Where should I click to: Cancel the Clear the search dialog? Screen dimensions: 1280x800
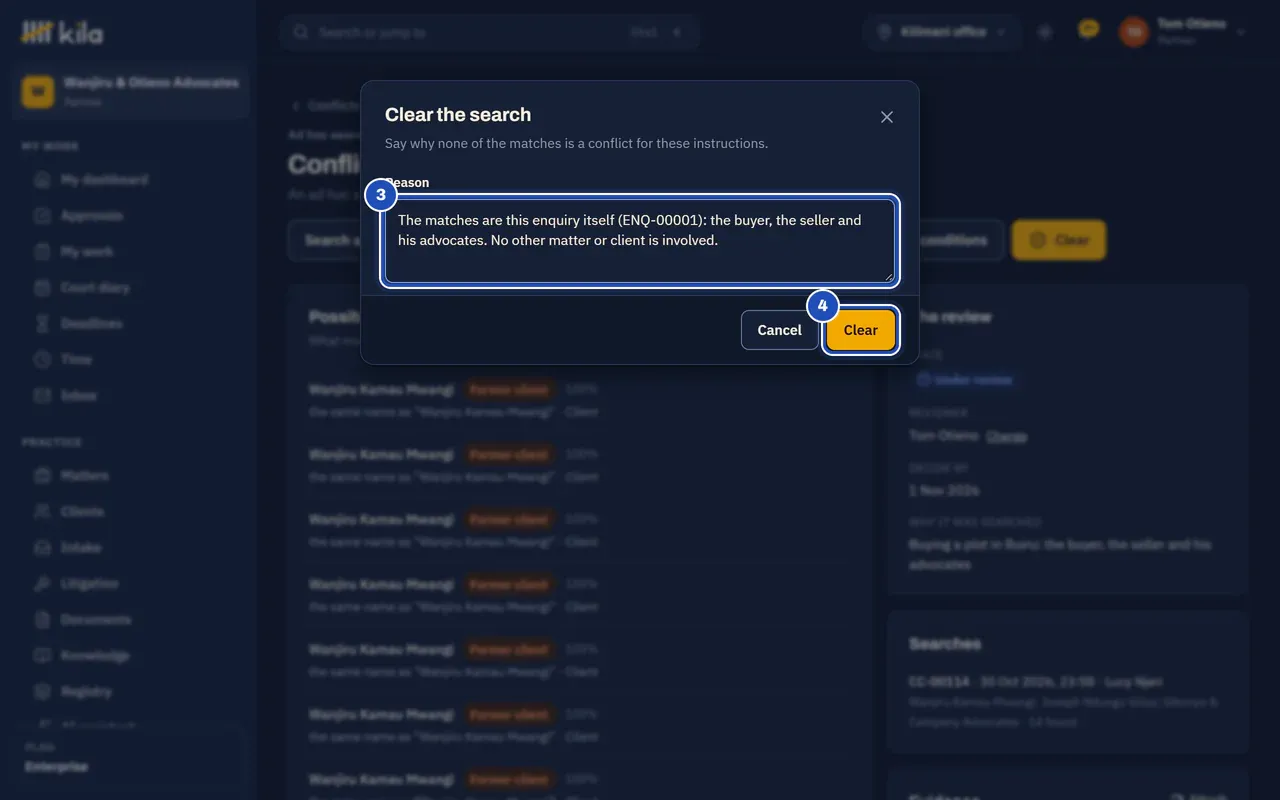tap(779, 330)
